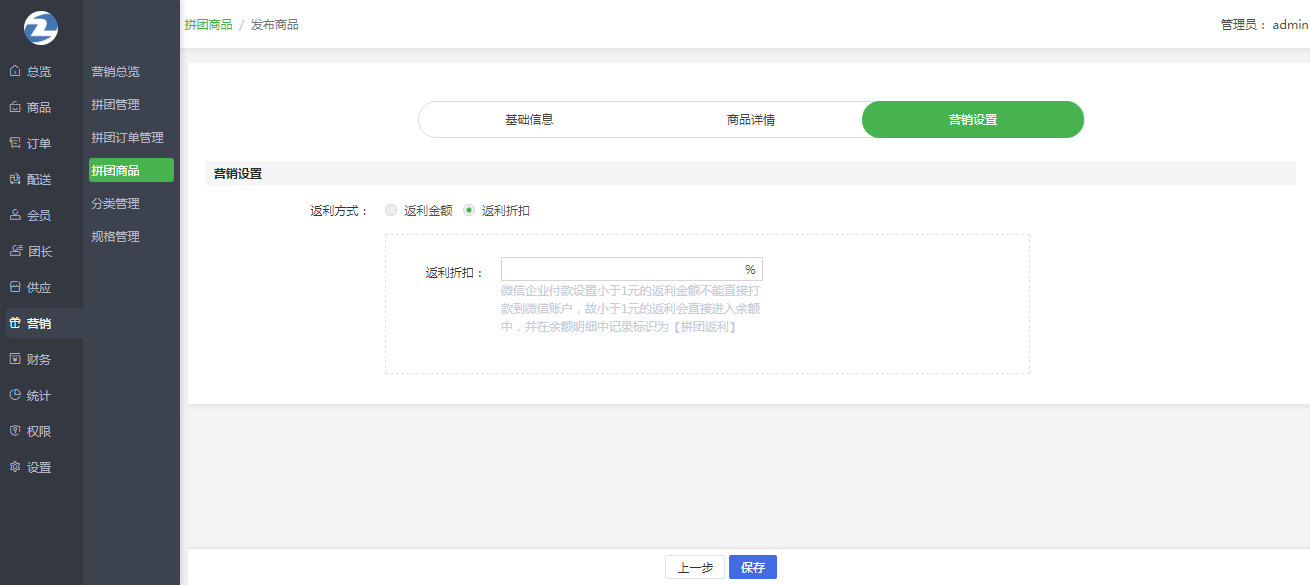Open 商品 in the main sidebar

41,108
